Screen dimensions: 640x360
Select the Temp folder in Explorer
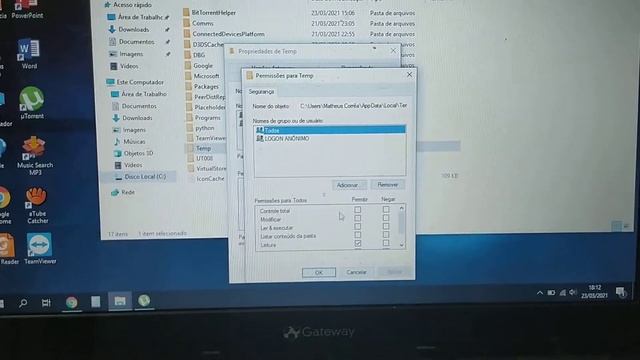point(199,148)
